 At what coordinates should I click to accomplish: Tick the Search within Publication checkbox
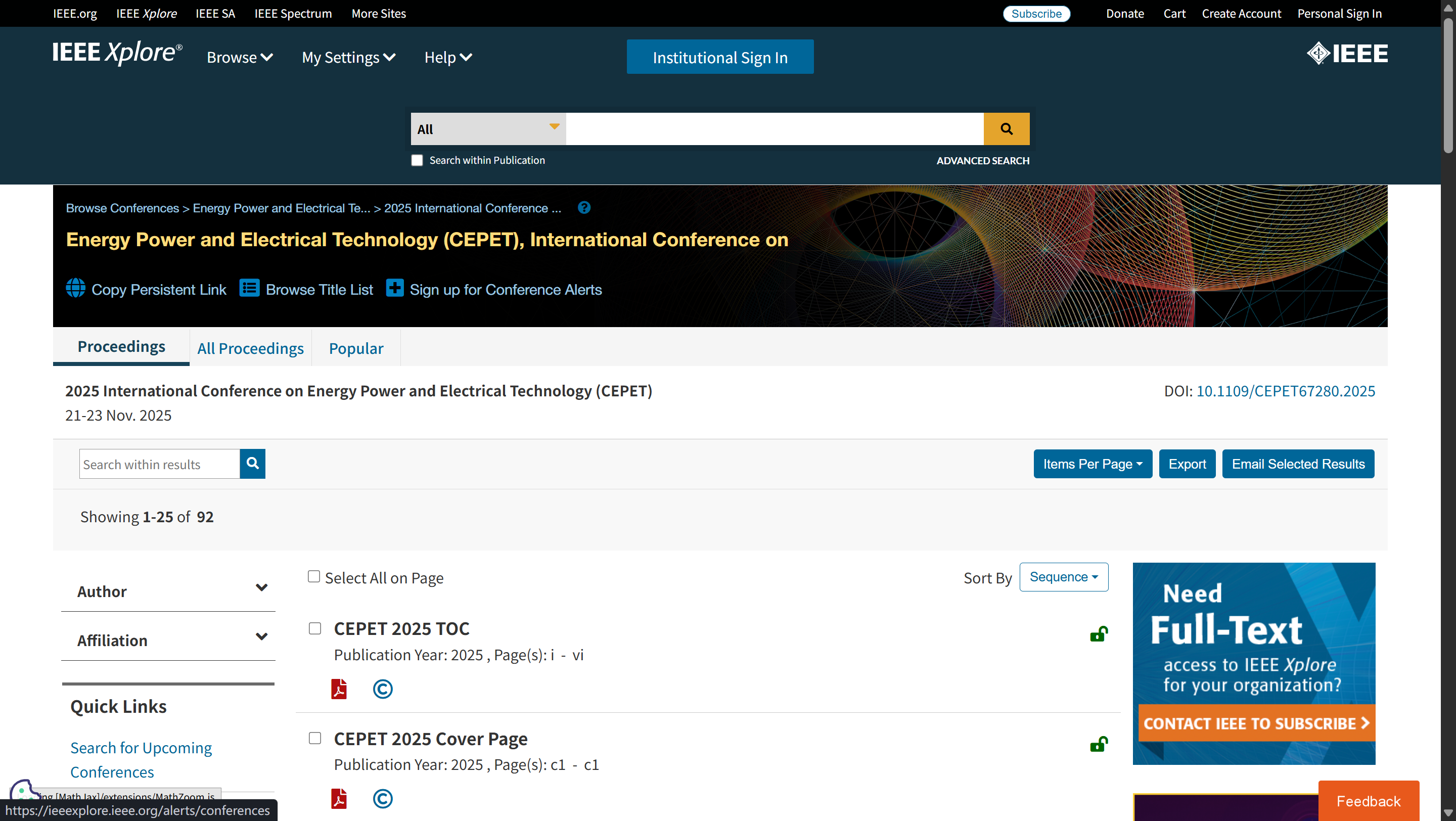pyautogui.click(x=417, y=160)
